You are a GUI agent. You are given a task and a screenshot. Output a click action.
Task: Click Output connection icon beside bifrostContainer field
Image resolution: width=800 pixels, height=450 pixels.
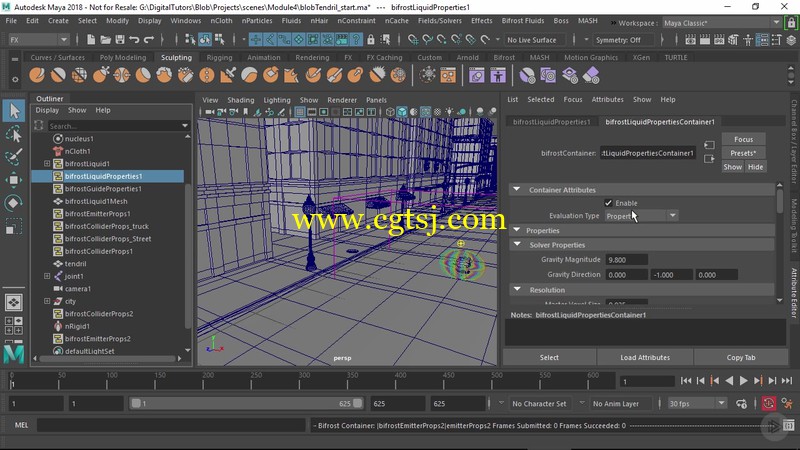point(709,159)
